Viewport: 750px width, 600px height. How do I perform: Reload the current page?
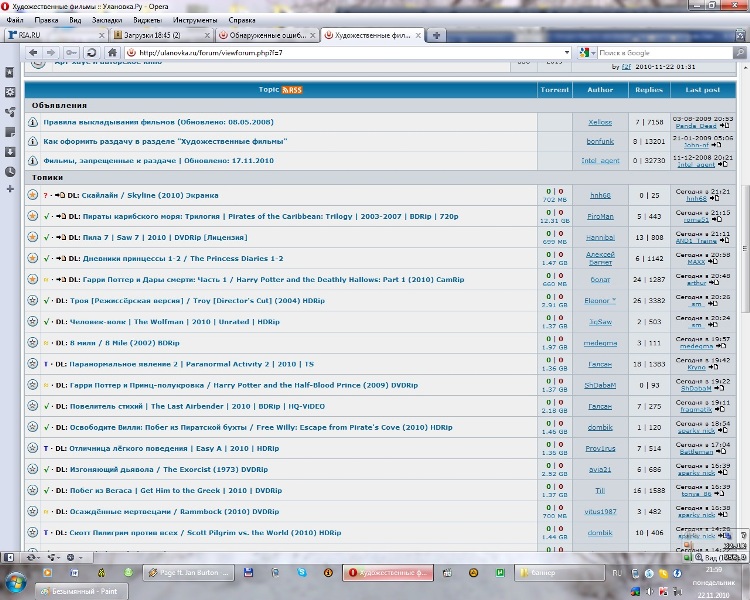tap(91, 52)
